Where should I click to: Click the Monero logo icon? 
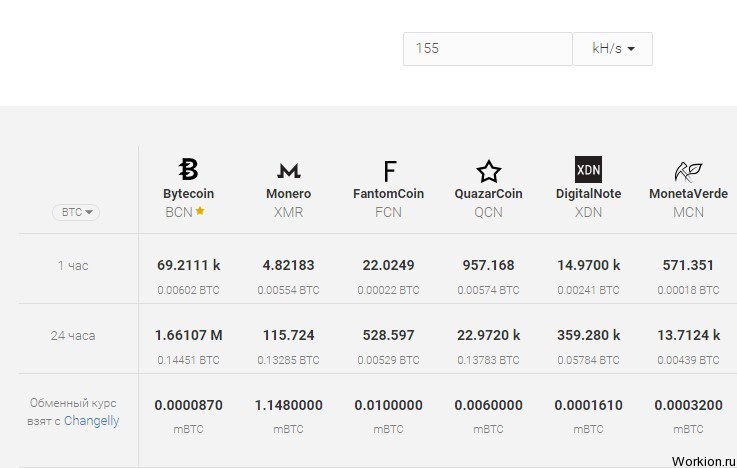[x=289, y=171]
